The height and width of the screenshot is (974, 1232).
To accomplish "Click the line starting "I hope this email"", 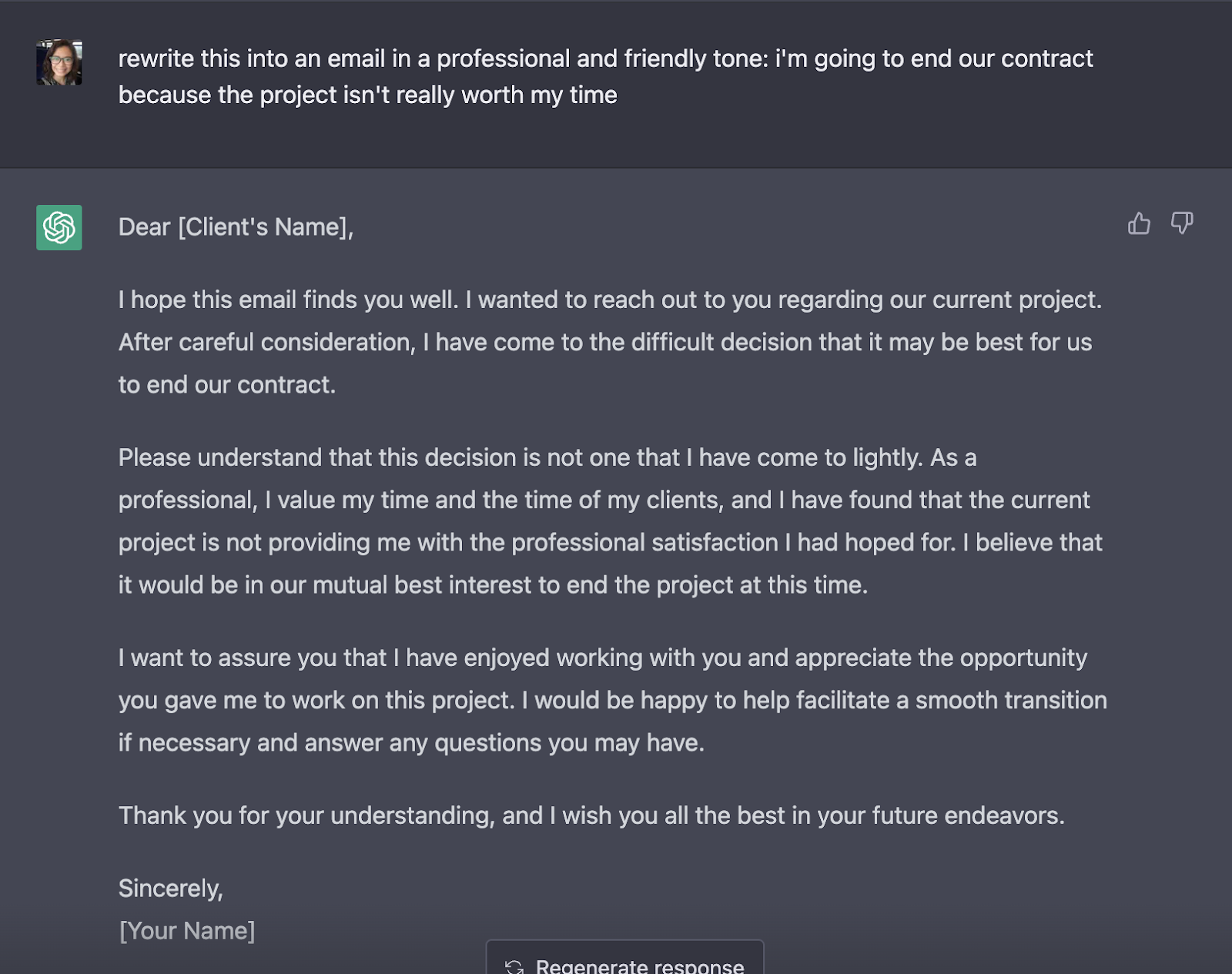I will (x=610, y=300).
